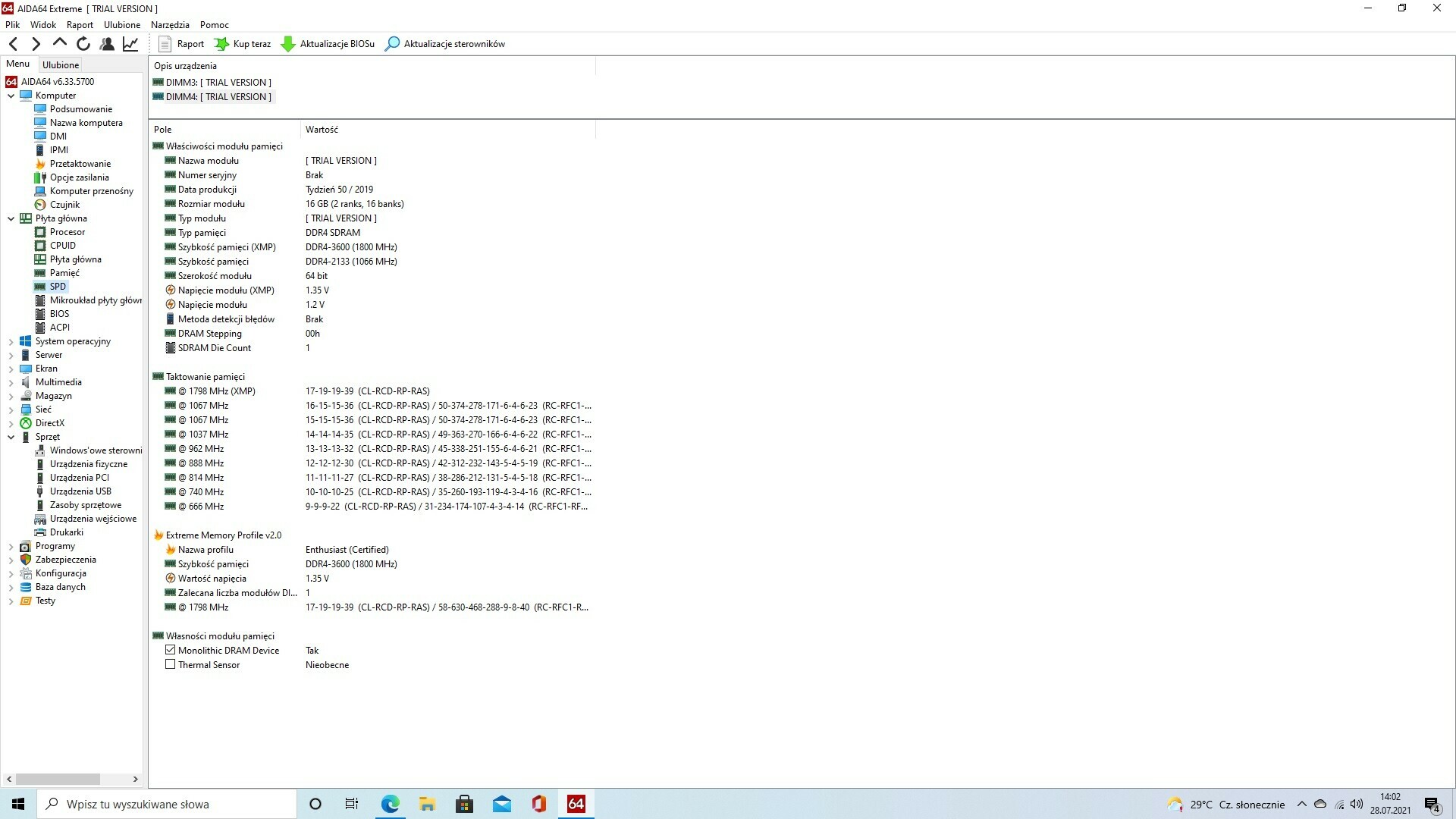Open Opcje zasilania item
1456x819 pixels.
point(79,177)
